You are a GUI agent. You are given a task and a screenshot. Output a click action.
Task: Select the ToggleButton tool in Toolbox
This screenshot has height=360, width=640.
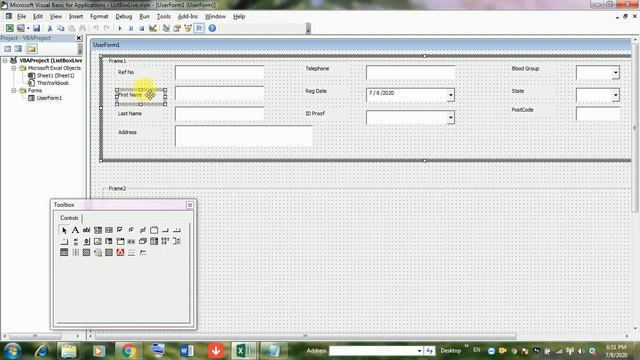pyautogui.click(x=142, y=230)
